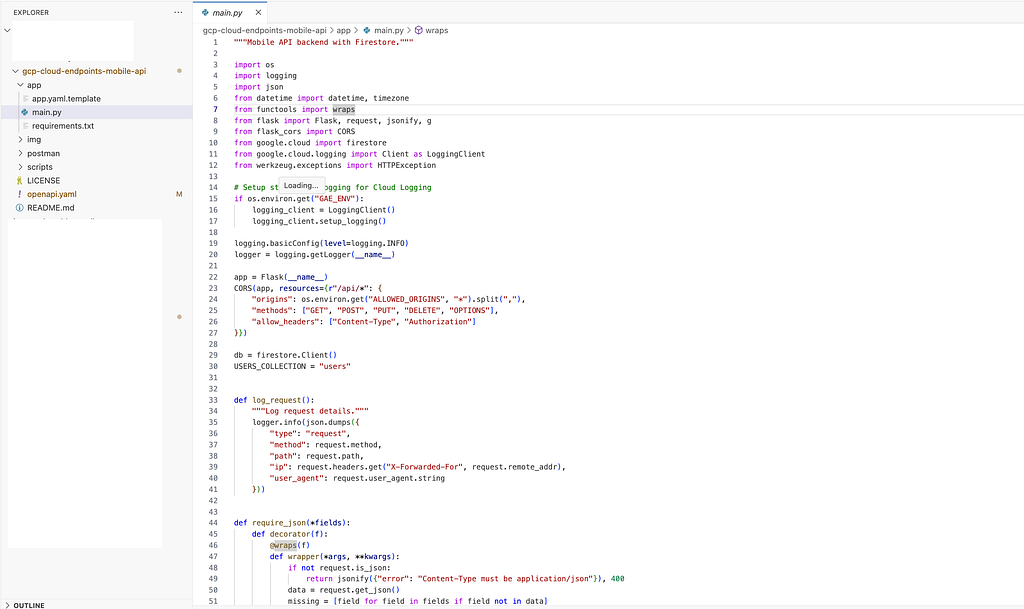Click the modified dot beside project folder
This screenshot has height=609, width=1024.
click(x=179, y=70)
